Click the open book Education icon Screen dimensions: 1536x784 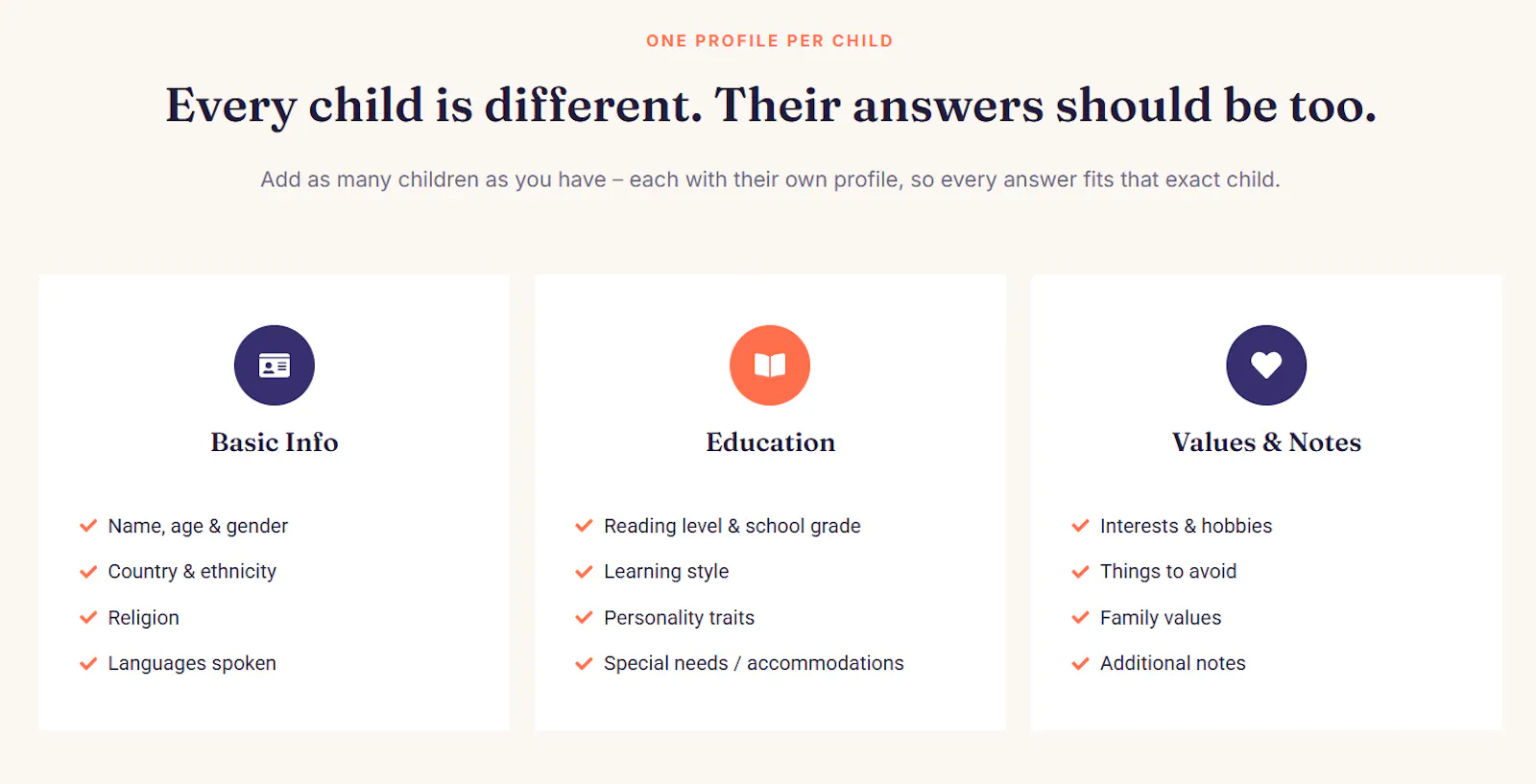pyautogui.click(x=770, y=366)
